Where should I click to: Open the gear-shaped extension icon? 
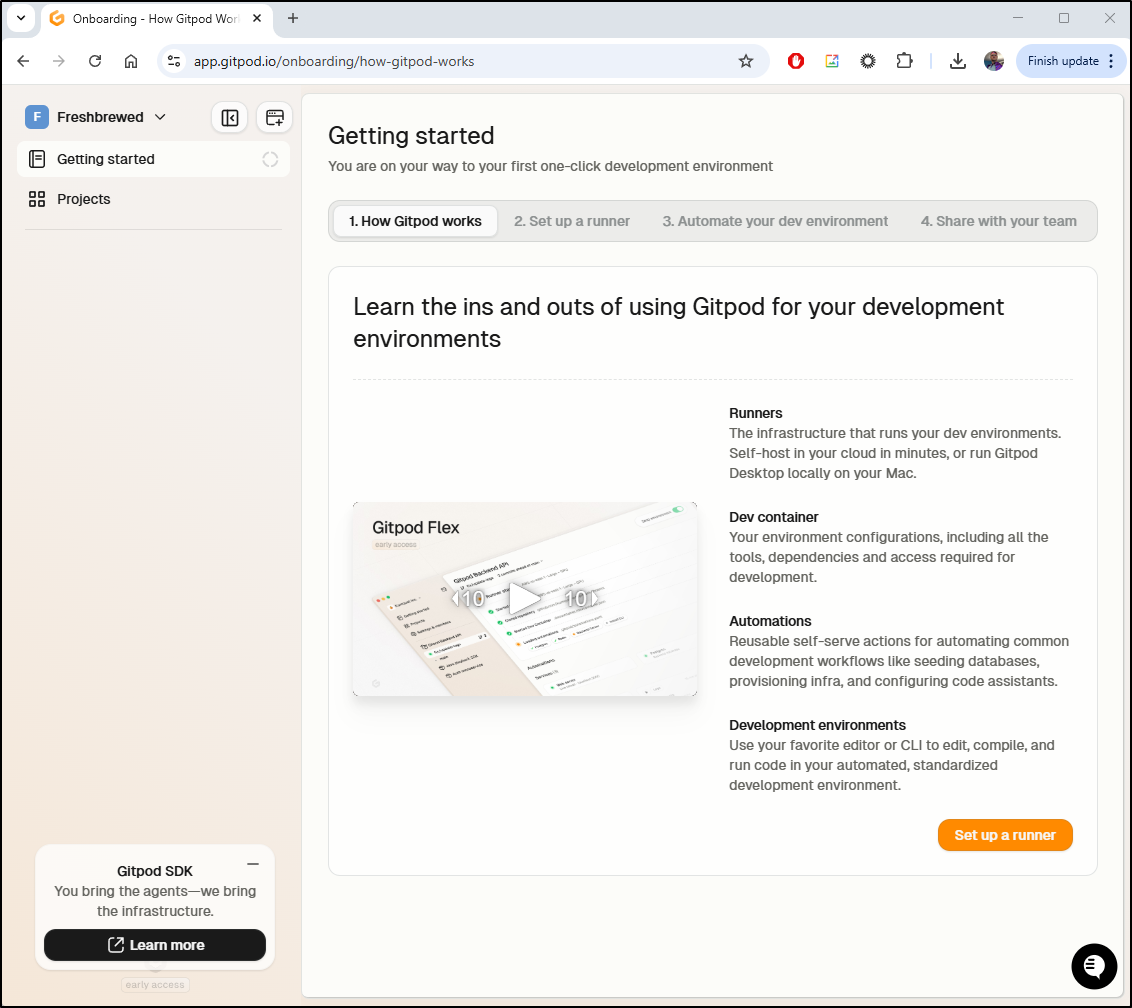click(x=868, y=61)
